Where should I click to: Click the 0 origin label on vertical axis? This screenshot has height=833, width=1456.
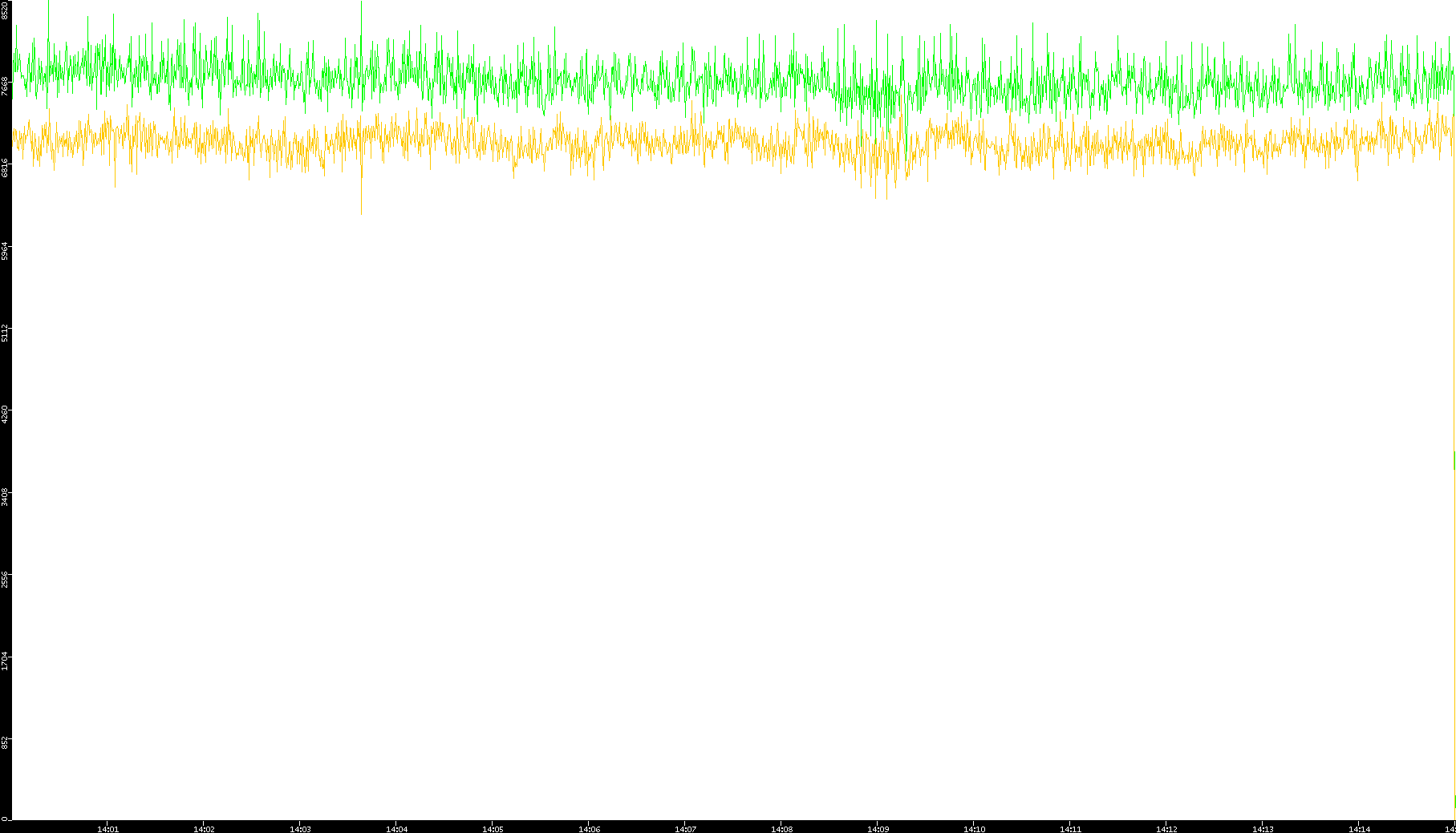[4, 818]
